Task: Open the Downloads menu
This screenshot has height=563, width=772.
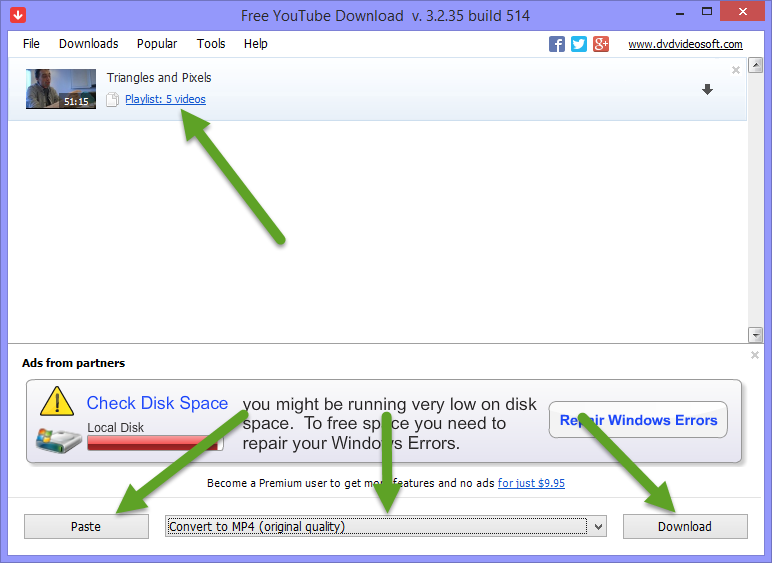Action: 89,44
